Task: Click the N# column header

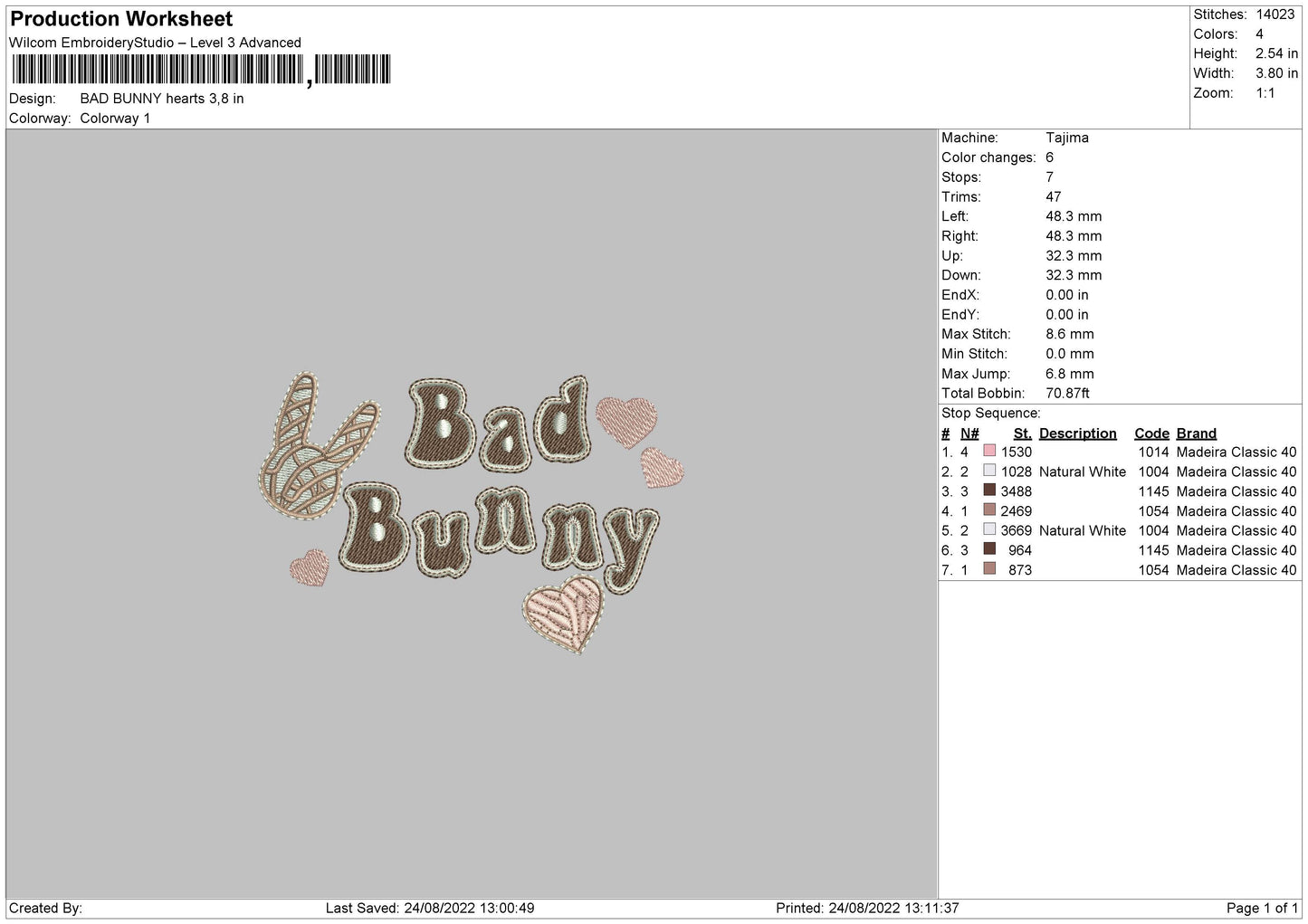Action: (x=969, y=433)
